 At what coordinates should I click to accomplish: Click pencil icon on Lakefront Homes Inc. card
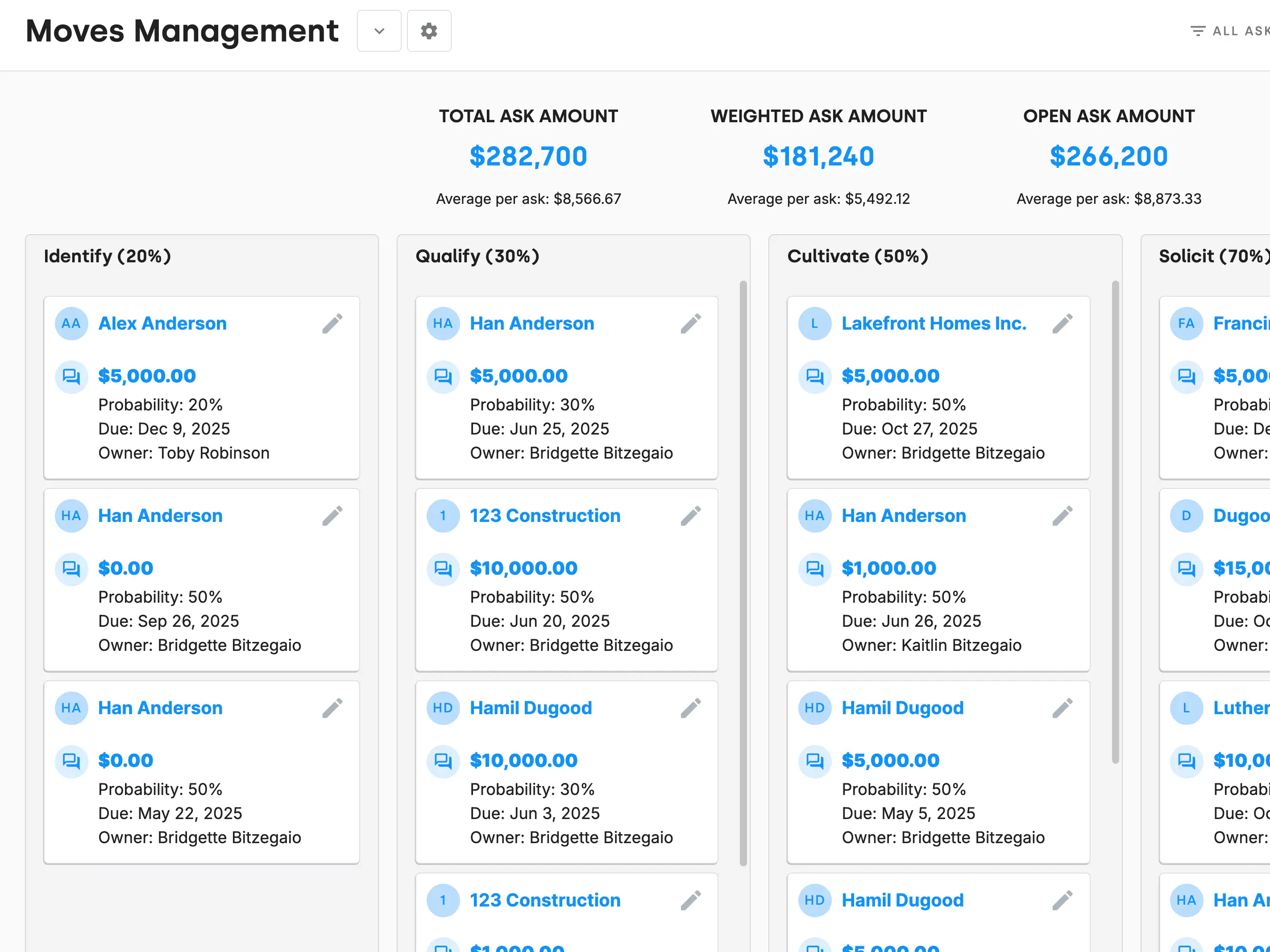coord(1062,323)
